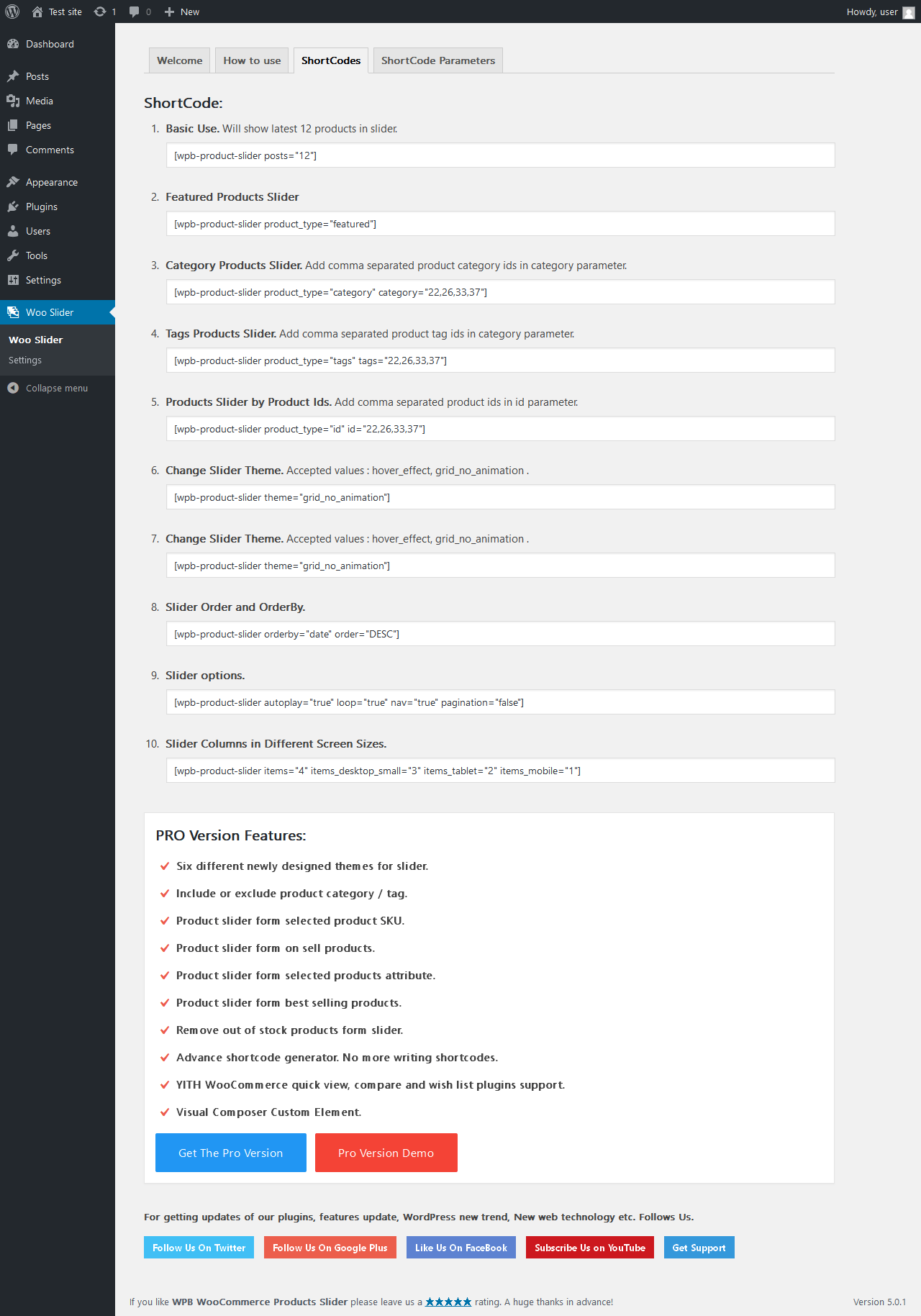
Task: Open the Test site home icon
Action: coord(37,12)
